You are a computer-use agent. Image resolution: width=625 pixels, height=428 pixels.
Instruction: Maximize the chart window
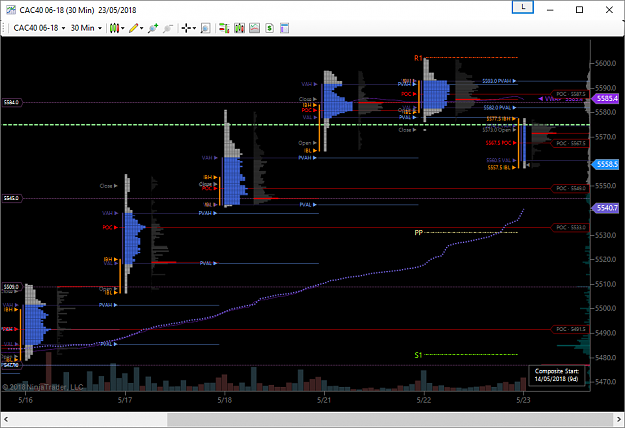pos(580,10)
